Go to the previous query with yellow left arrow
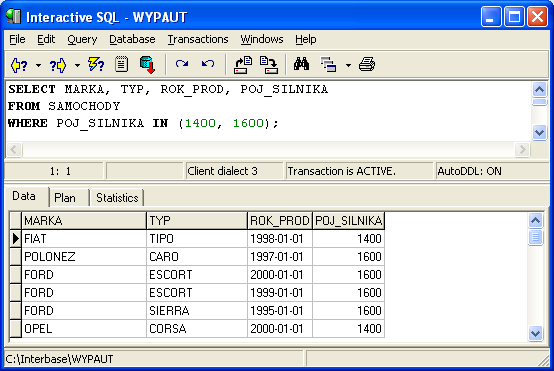Viewport: 554px width, 371px height. tap(19, 65)
